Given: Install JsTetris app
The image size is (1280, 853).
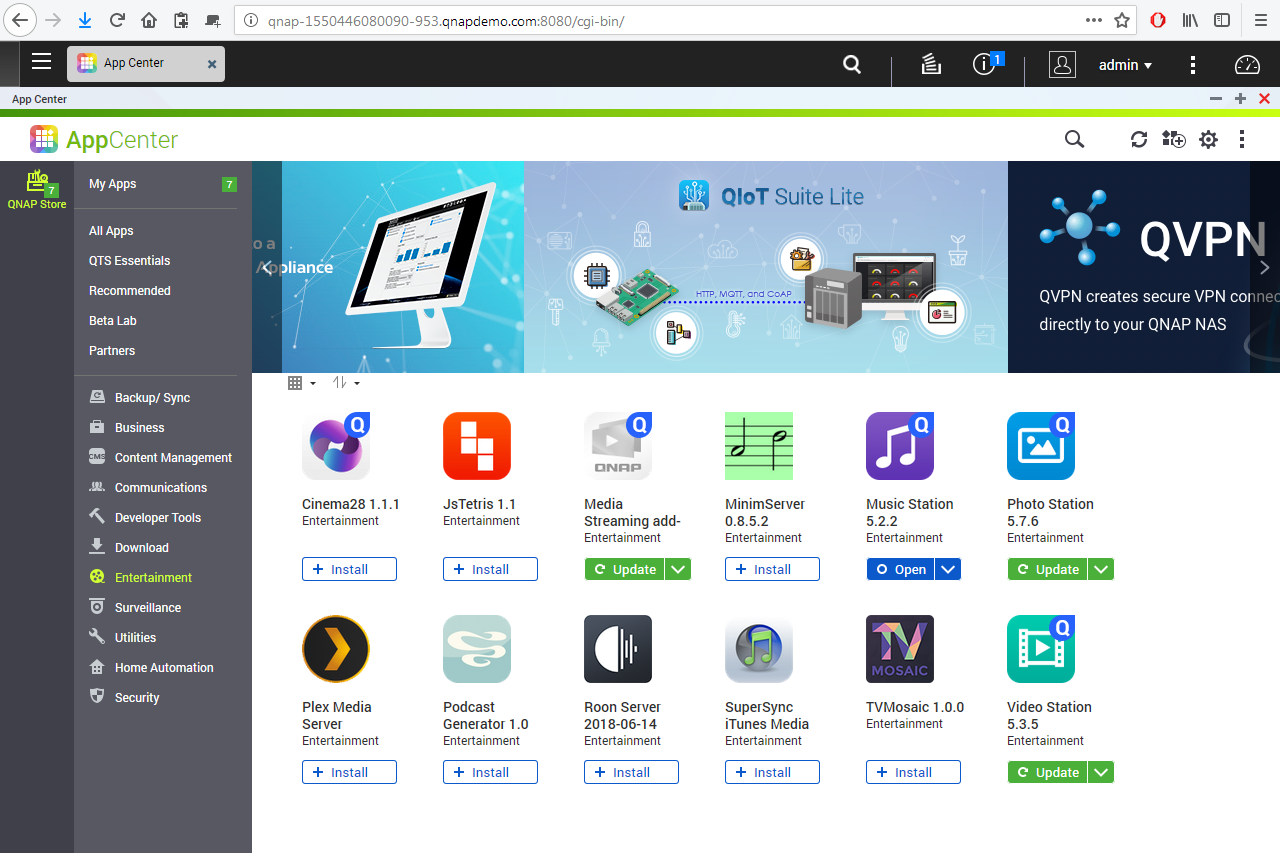Looking at the screenshot, I should tap(490, 569).
